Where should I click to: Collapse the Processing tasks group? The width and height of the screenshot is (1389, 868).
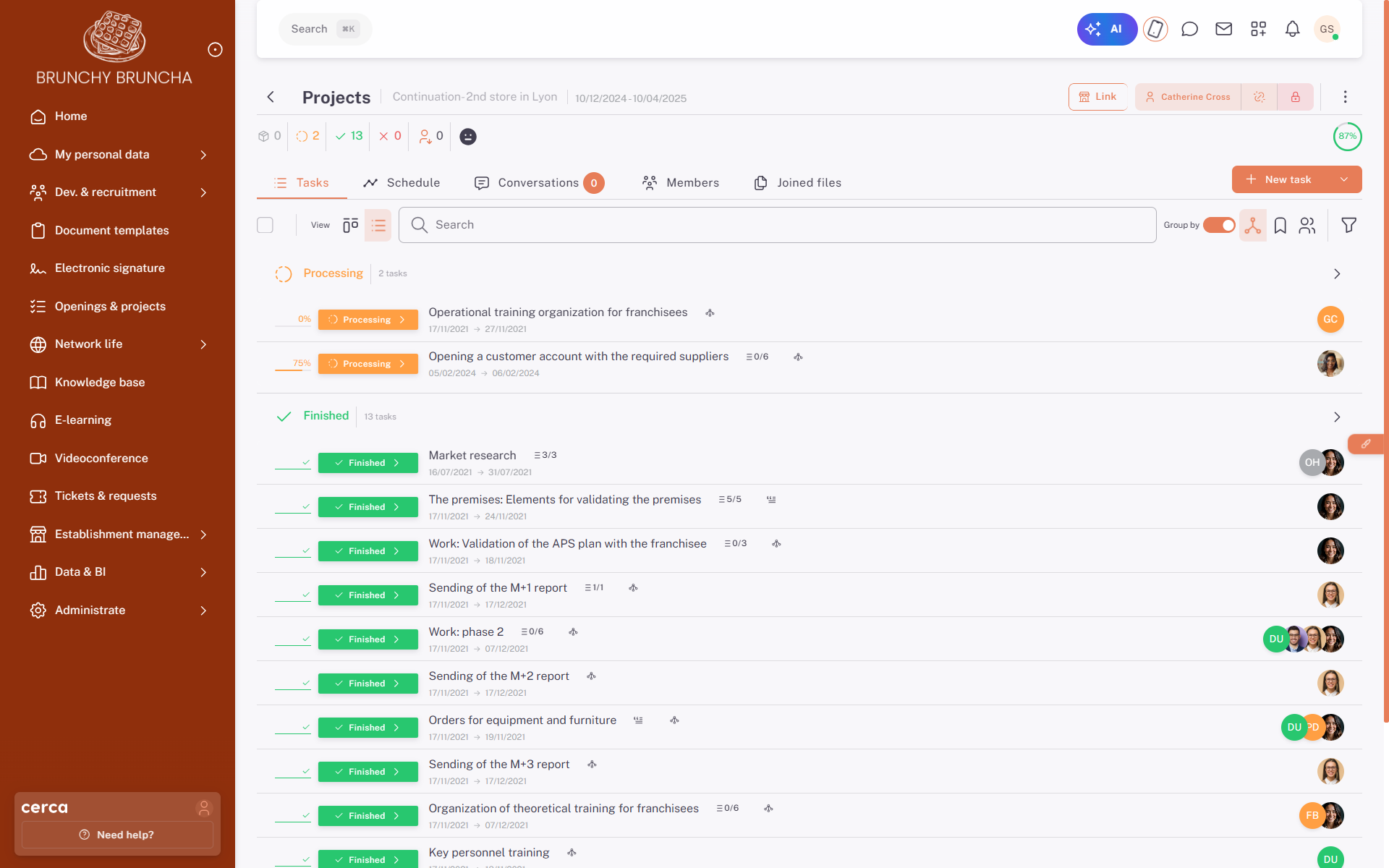pyautogui.click(x=1336, y=274)
